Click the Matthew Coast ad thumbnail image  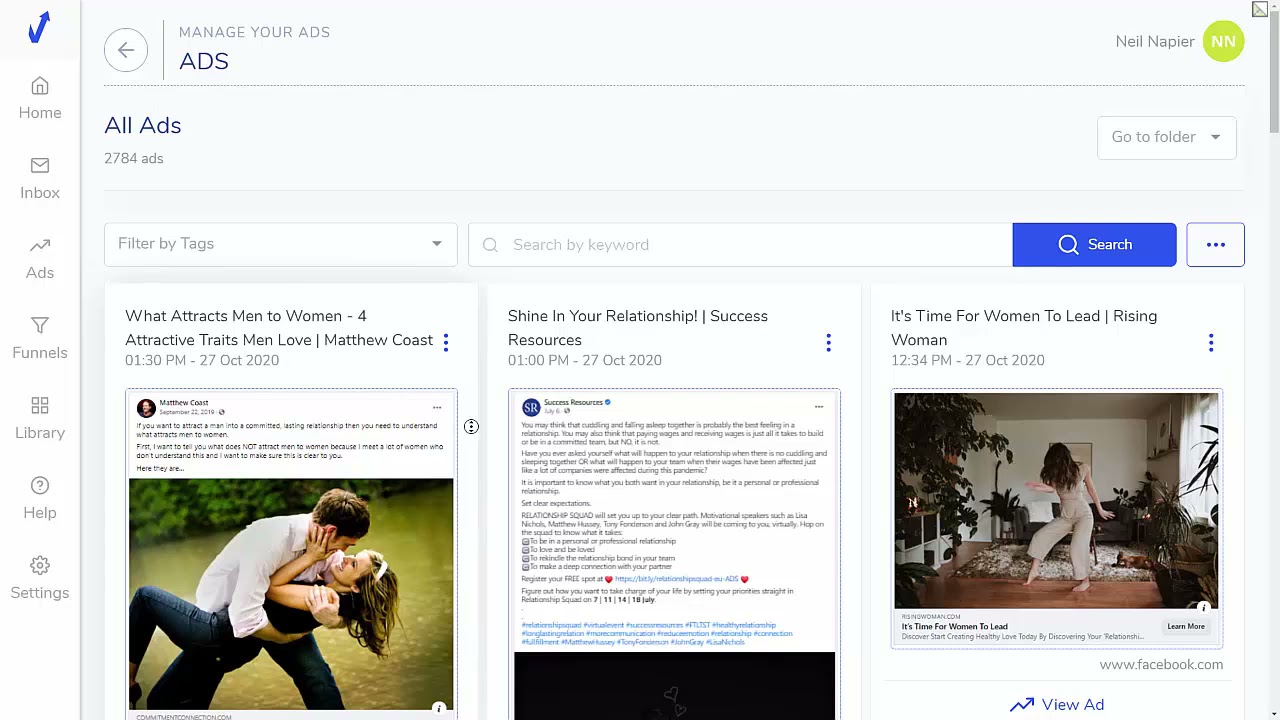[291, 594]
